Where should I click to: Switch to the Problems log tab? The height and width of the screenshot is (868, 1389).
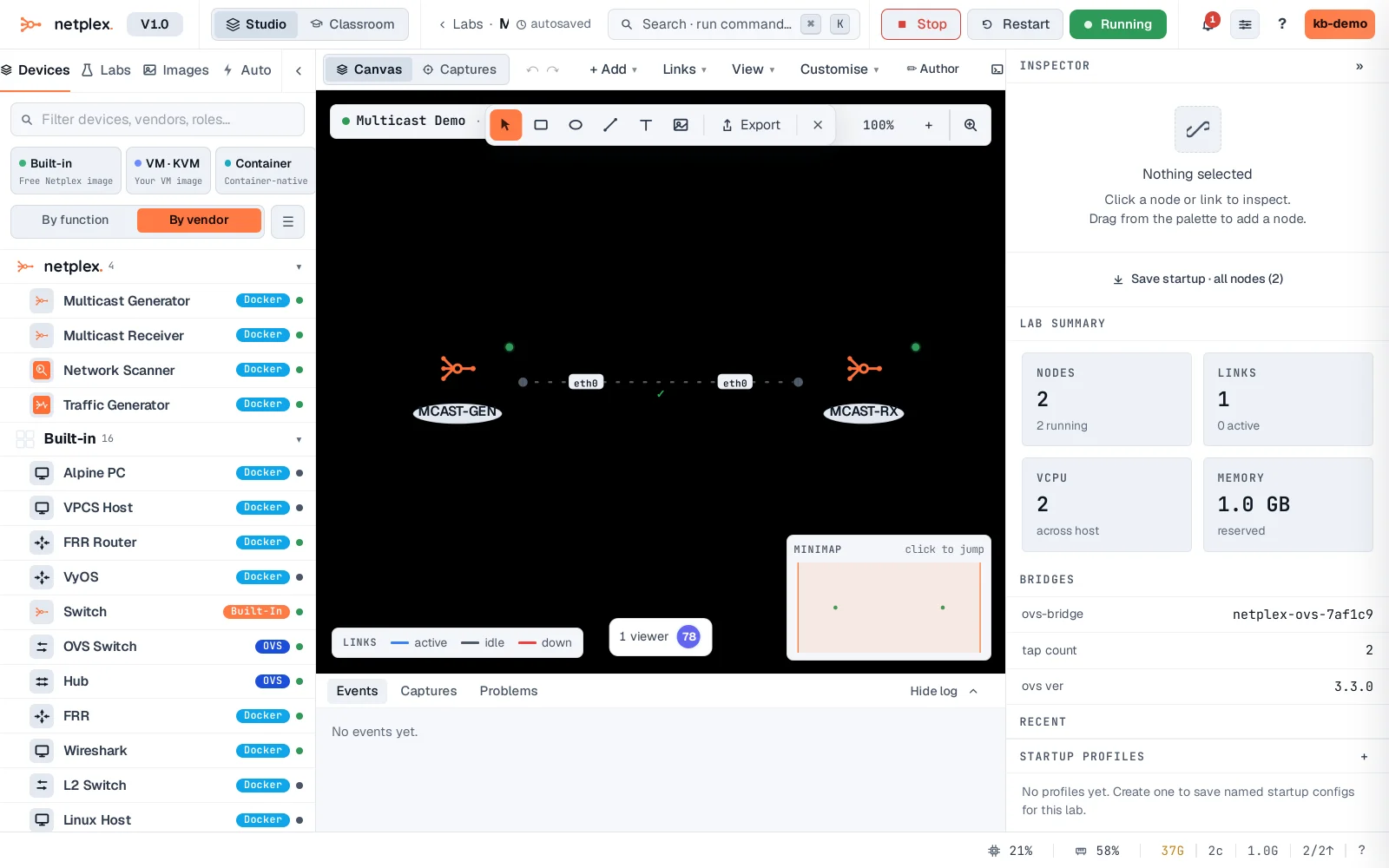pyautogui.click(x=509, y=691)
